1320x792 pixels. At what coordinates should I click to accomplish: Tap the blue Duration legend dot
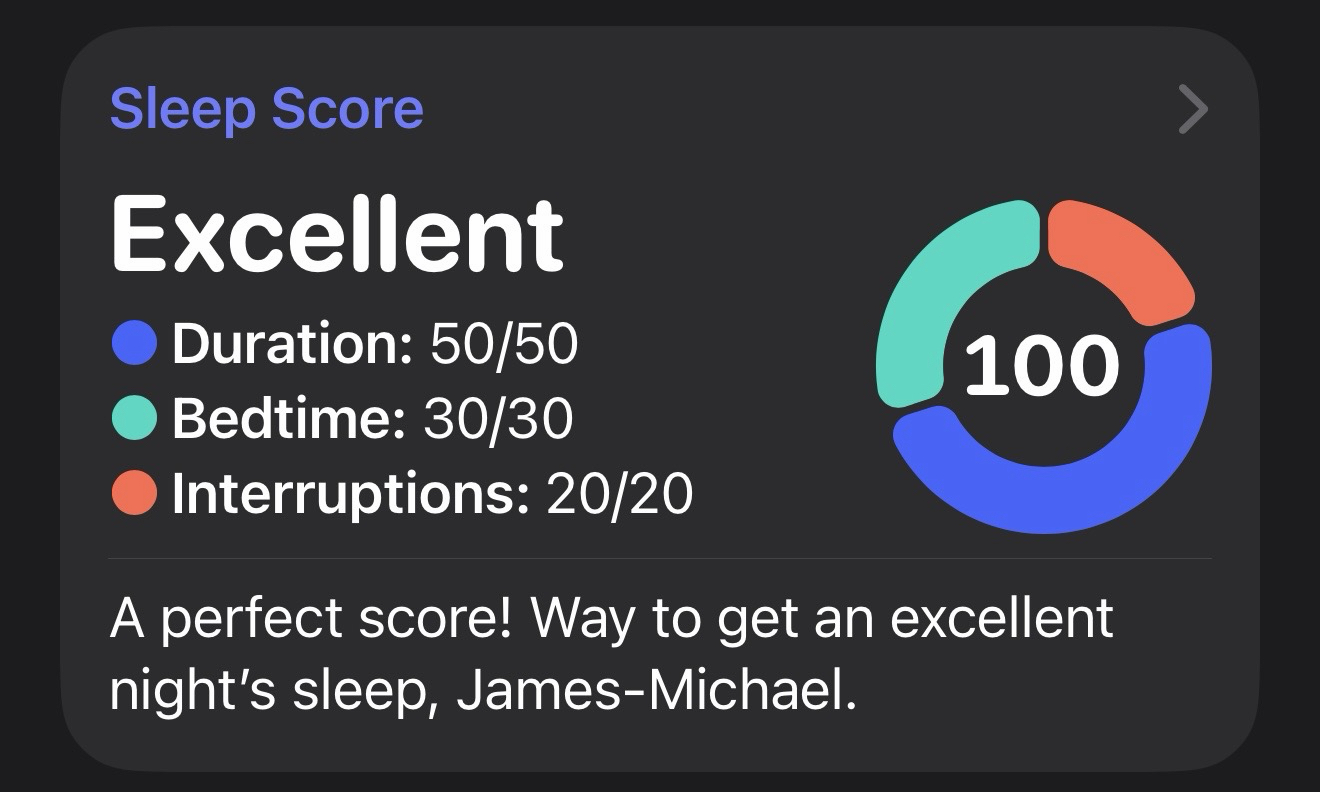[133, 343]
